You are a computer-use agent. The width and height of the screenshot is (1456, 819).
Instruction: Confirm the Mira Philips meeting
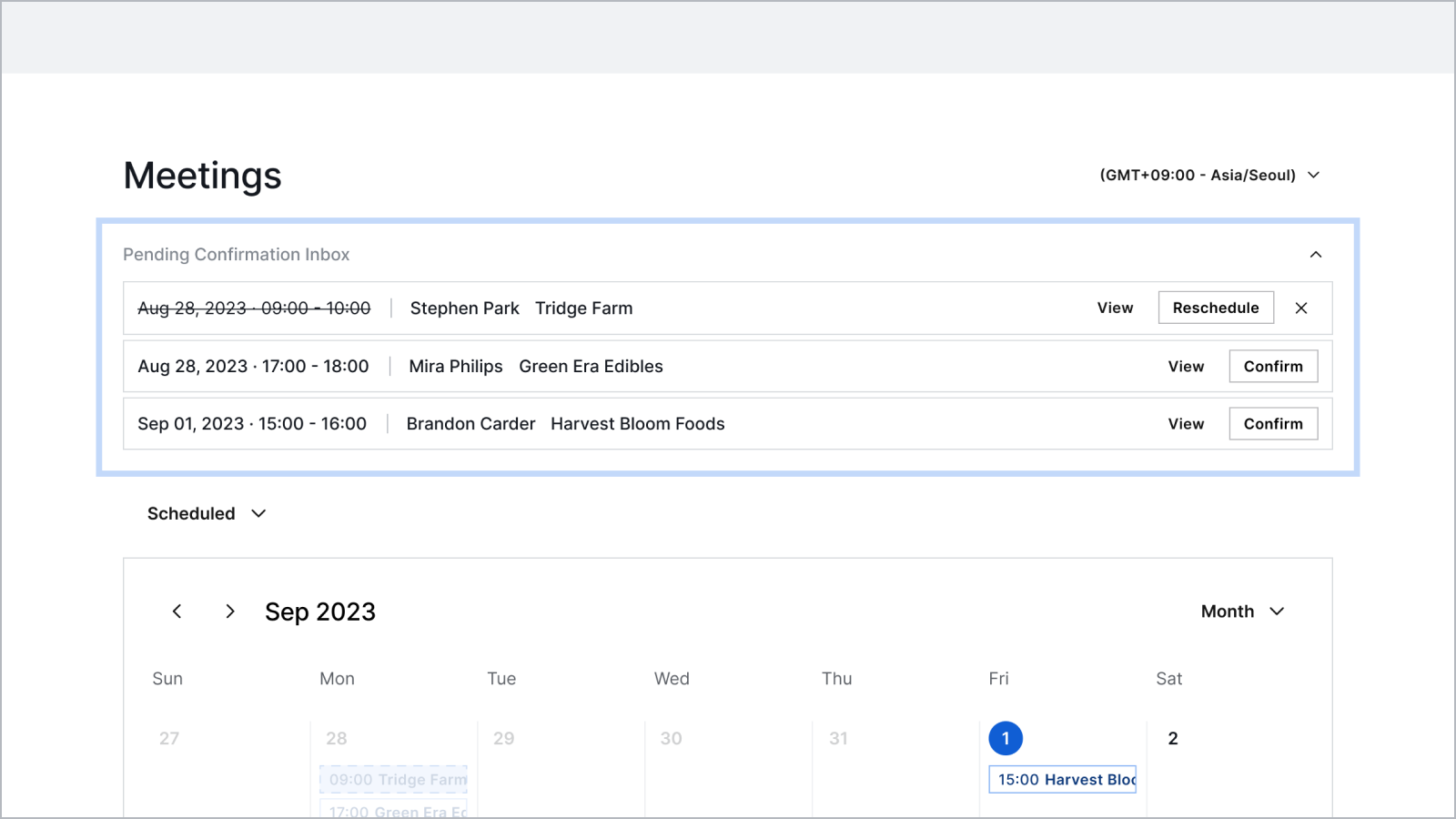(1272, 367)
